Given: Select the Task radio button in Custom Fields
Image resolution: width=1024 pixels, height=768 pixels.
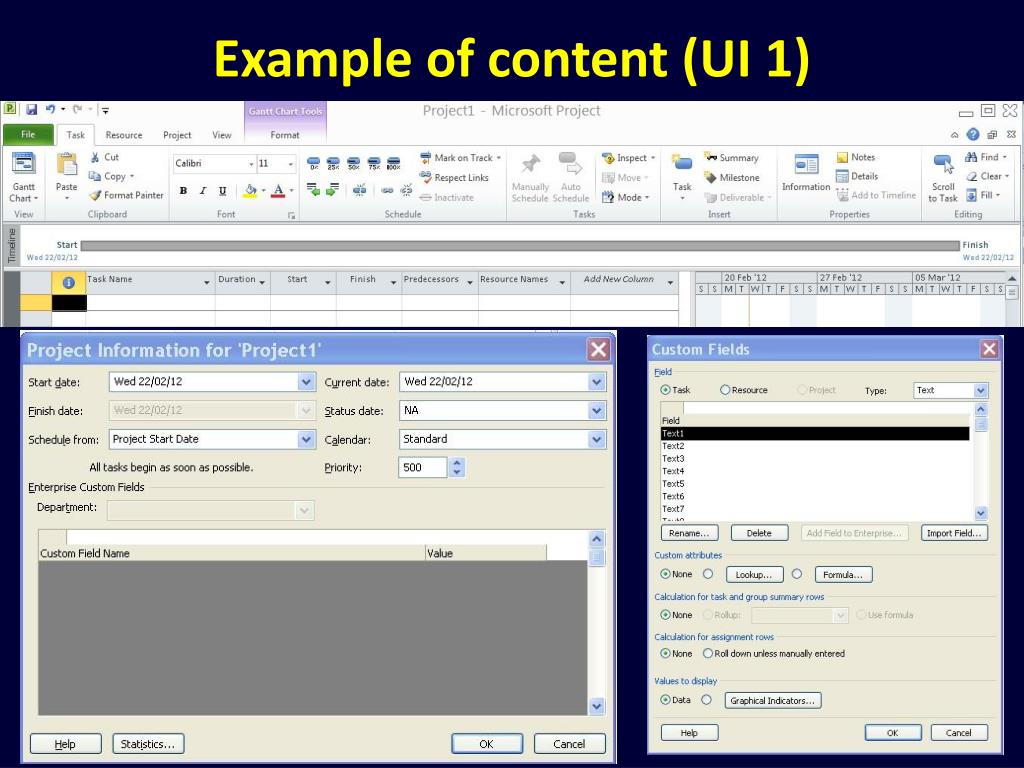Looking at the screenshot, I should click(665, 390).
